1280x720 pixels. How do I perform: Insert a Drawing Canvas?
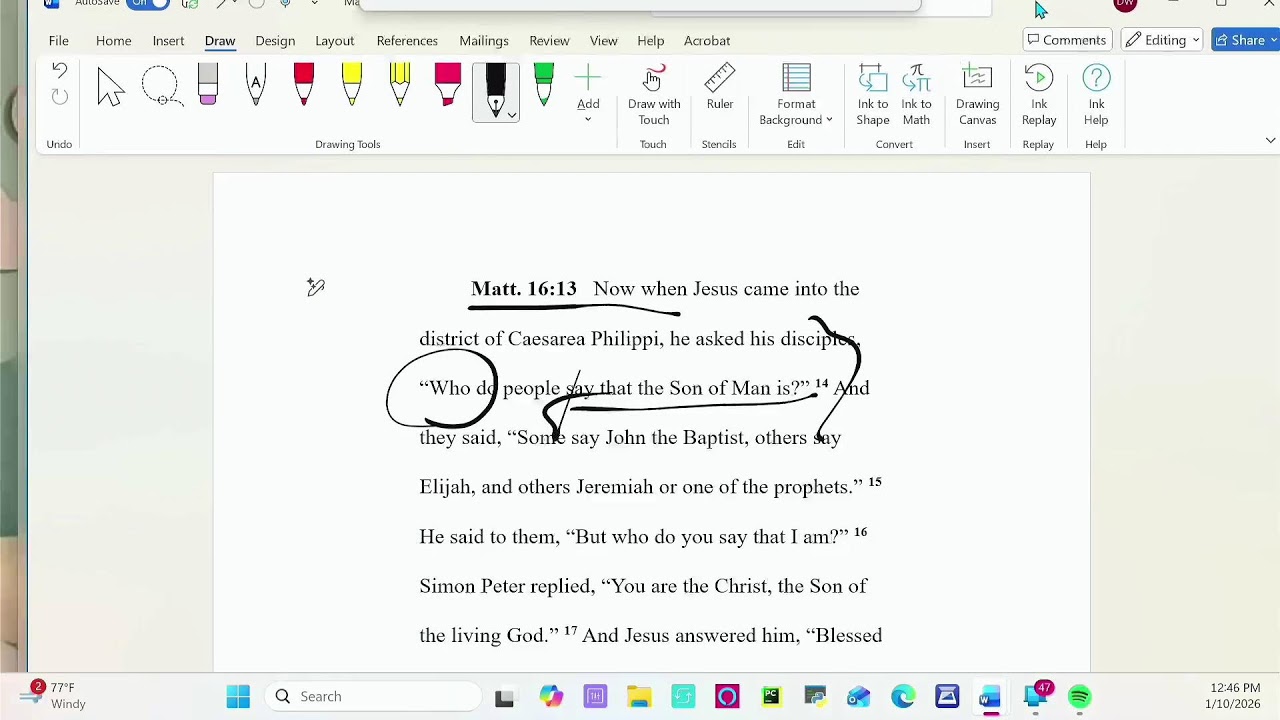[x=977, y=95]
